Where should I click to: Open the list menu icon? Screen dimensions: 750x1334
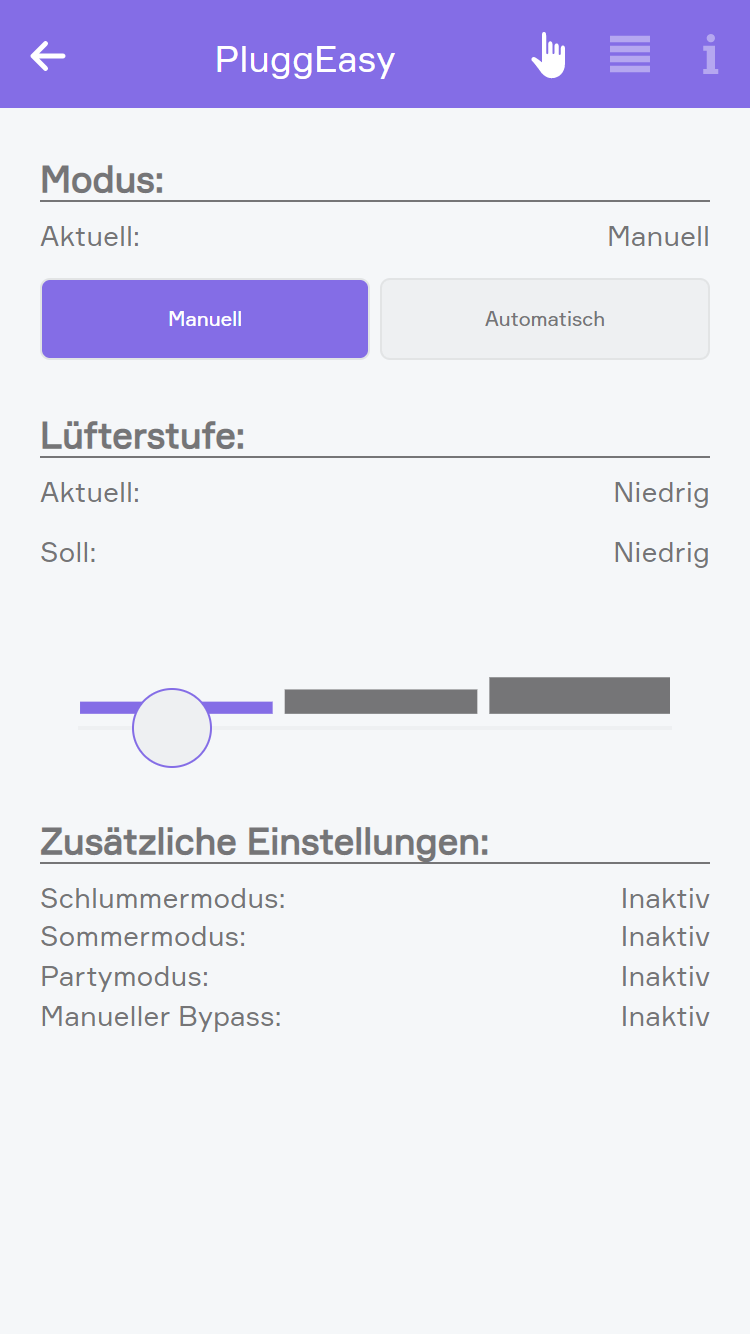[630, 55]
